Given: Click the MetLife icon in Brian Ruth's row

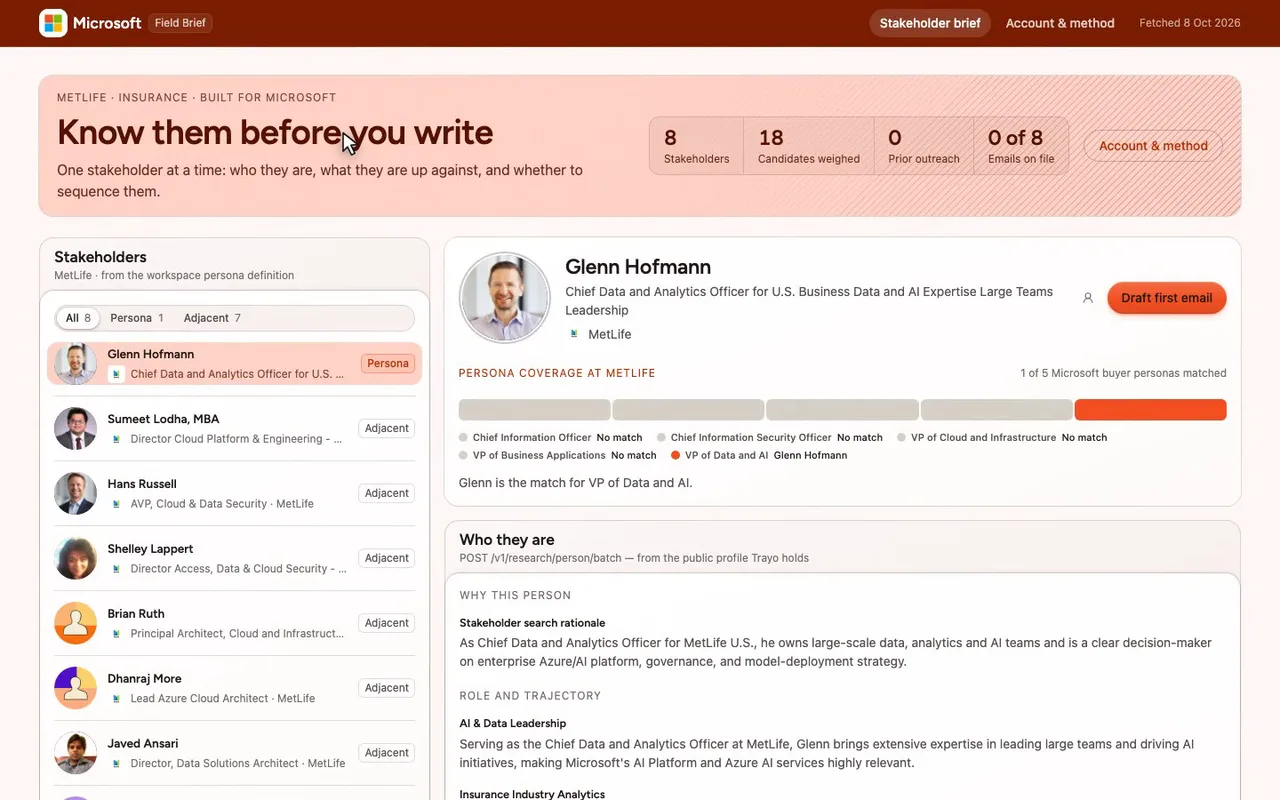Looking at the screenshot, I should pyautogui.click(x=116, y=634).
